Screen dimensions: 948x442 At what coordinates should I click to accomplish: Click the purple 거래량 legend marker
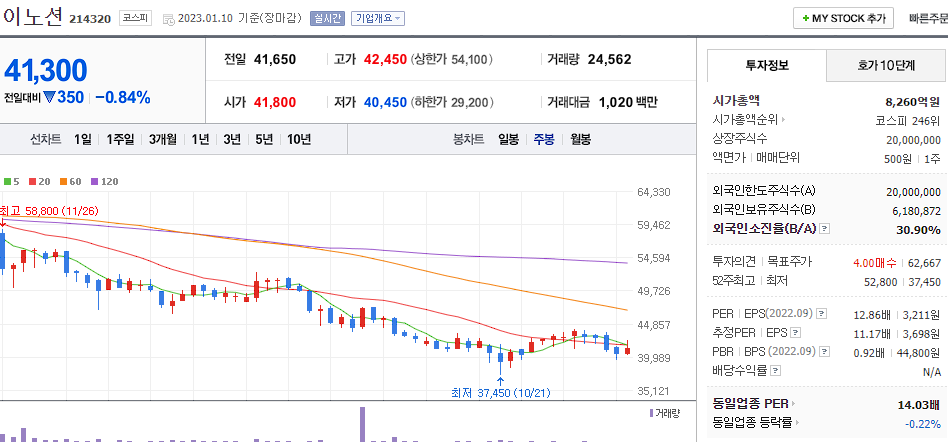[x=652, y=413]
